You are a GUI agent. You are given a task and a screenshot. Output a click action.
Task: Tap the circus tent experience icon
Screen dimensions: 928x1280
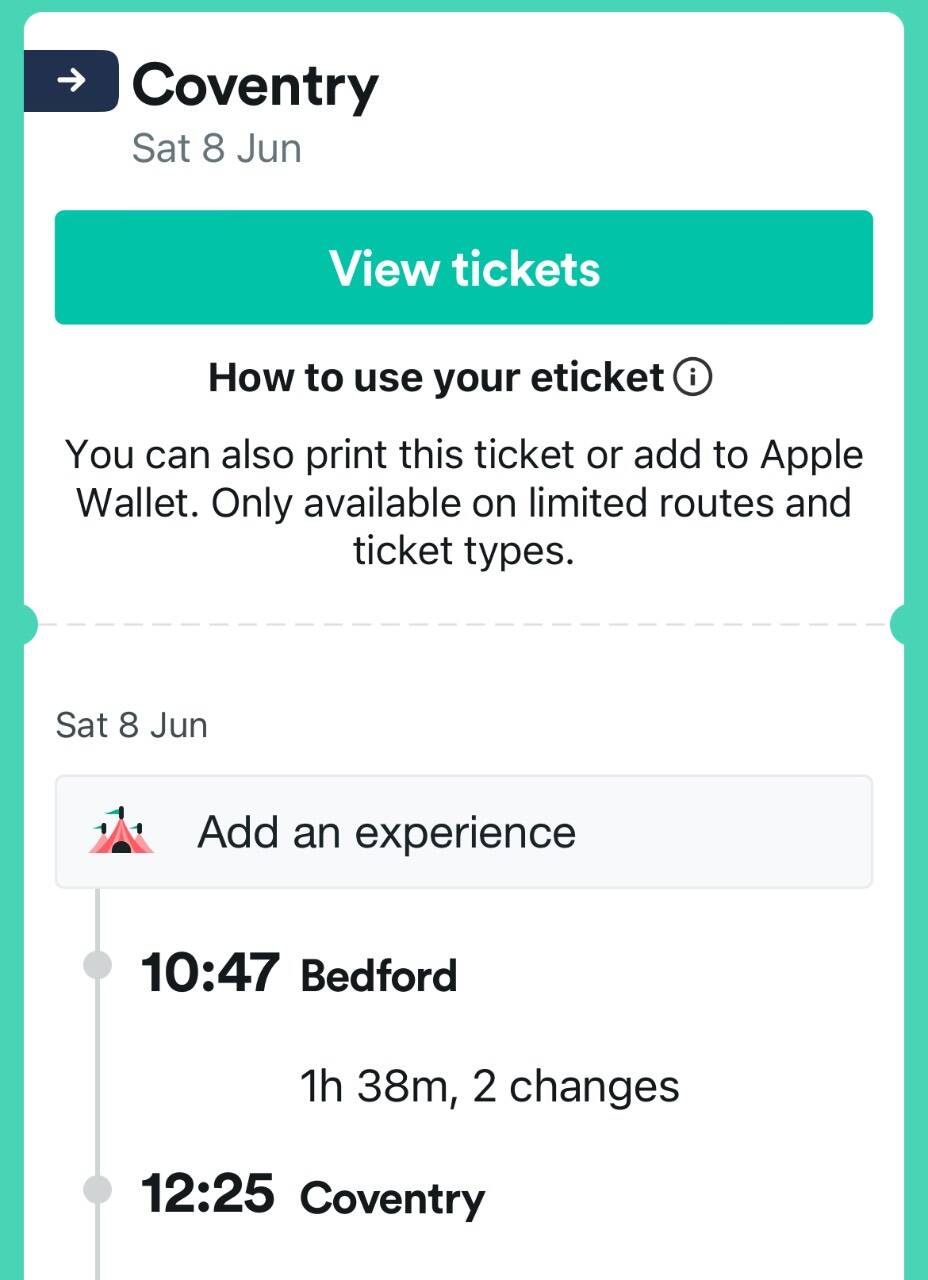click(121, 831)
